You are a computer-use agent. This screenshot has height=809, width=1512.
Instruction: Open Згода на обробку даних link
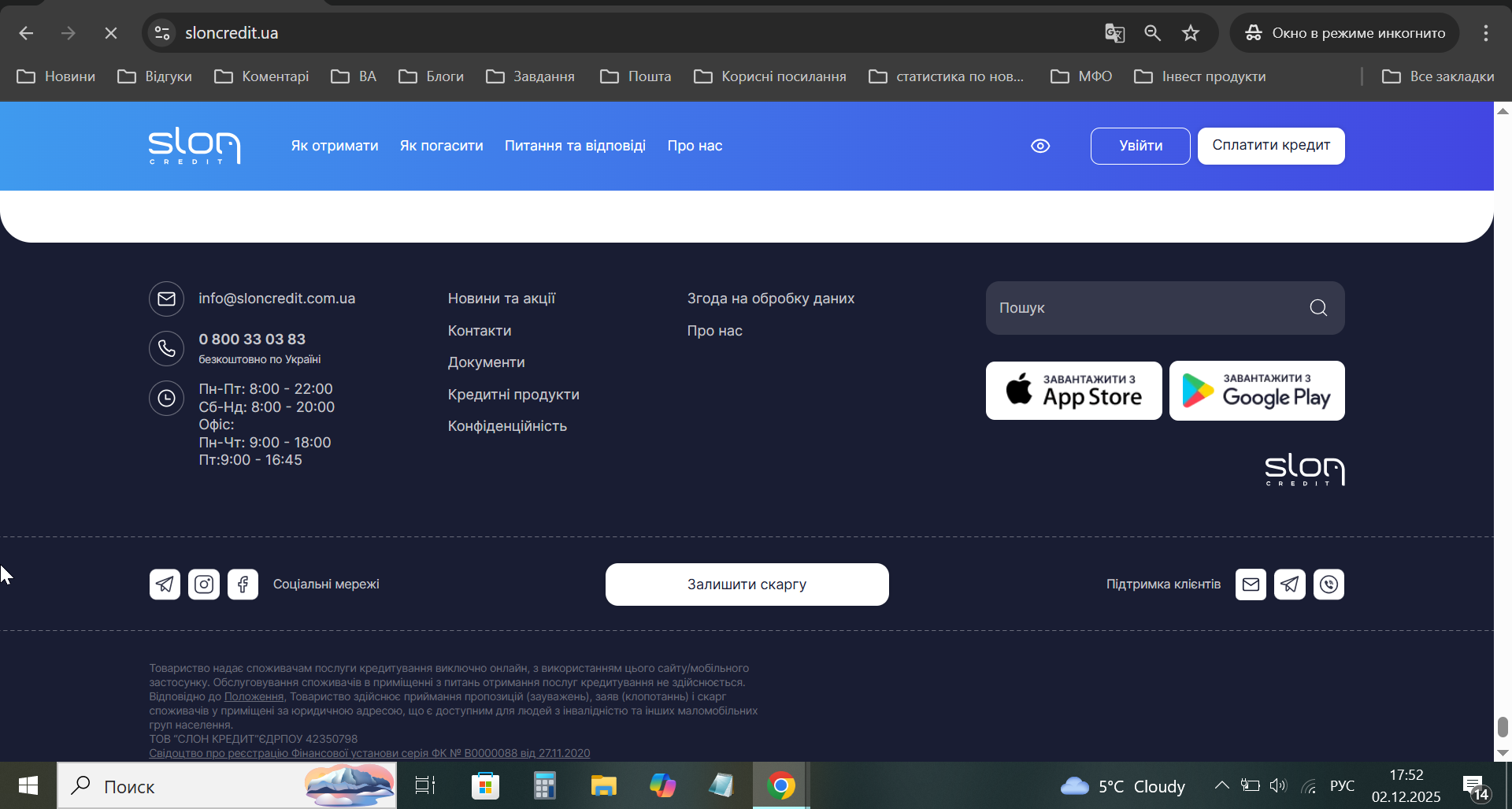click(771, 299)
